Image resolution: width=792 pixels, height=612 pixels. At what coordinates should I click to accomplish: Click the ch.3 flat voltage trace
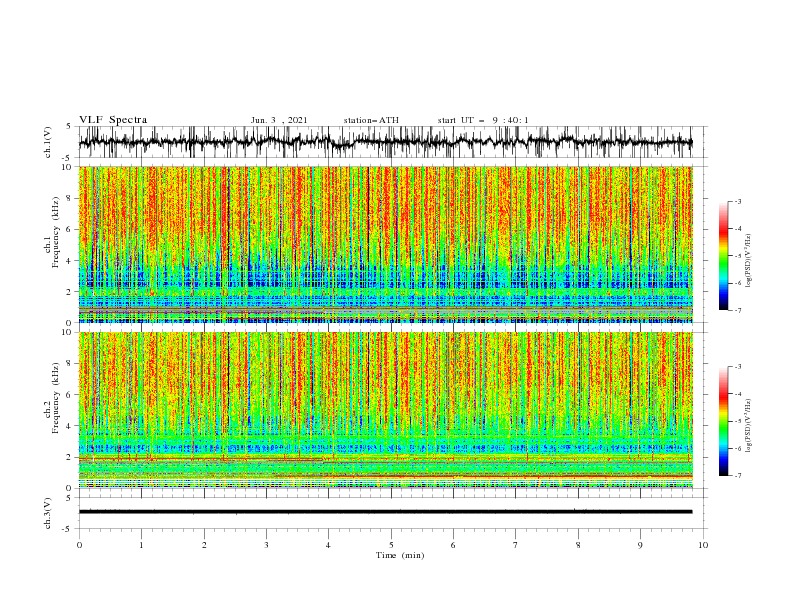(x=385, y=512)
